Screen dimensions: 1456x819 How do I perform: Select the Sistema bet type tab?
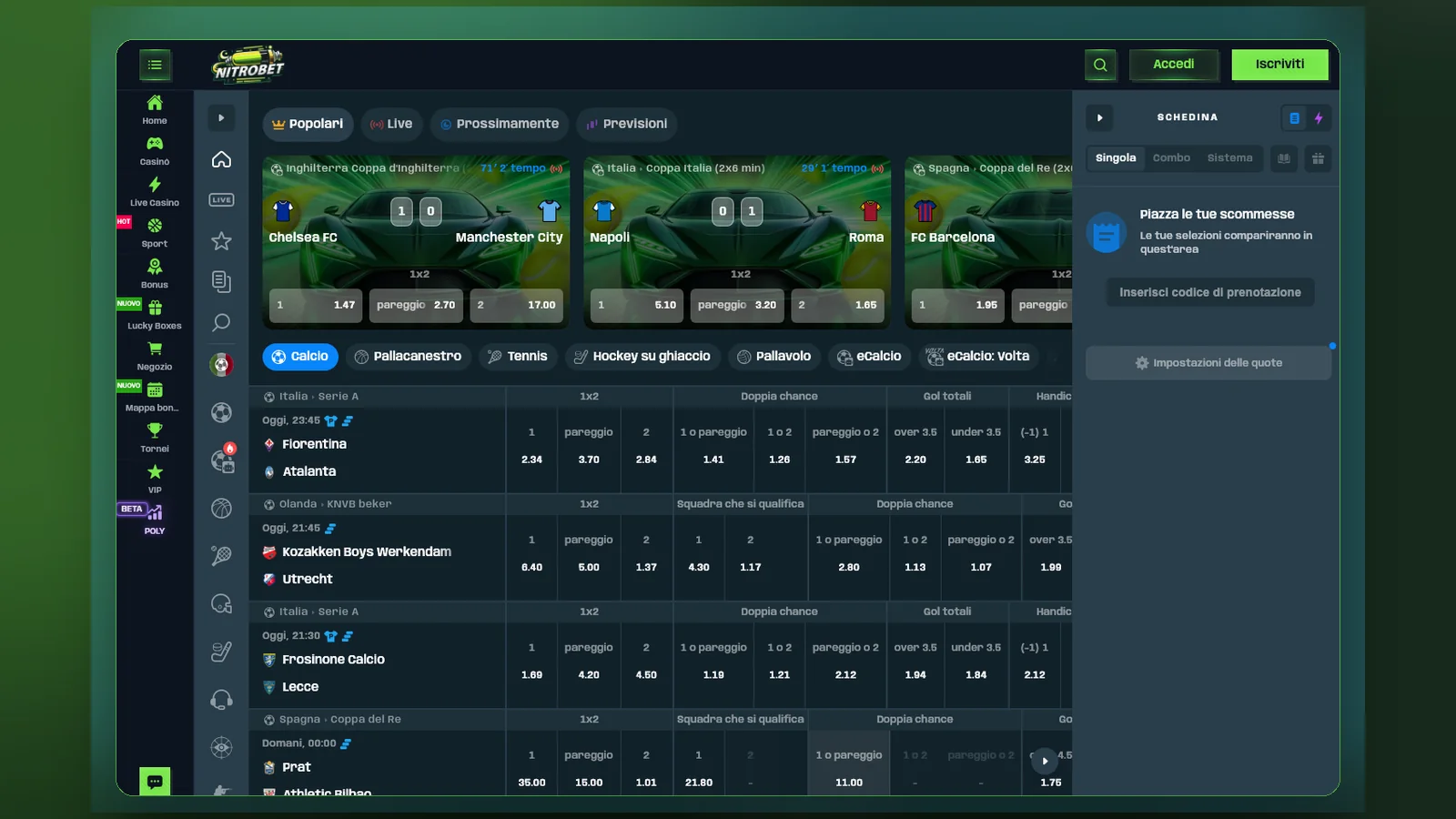(1229, 158)
